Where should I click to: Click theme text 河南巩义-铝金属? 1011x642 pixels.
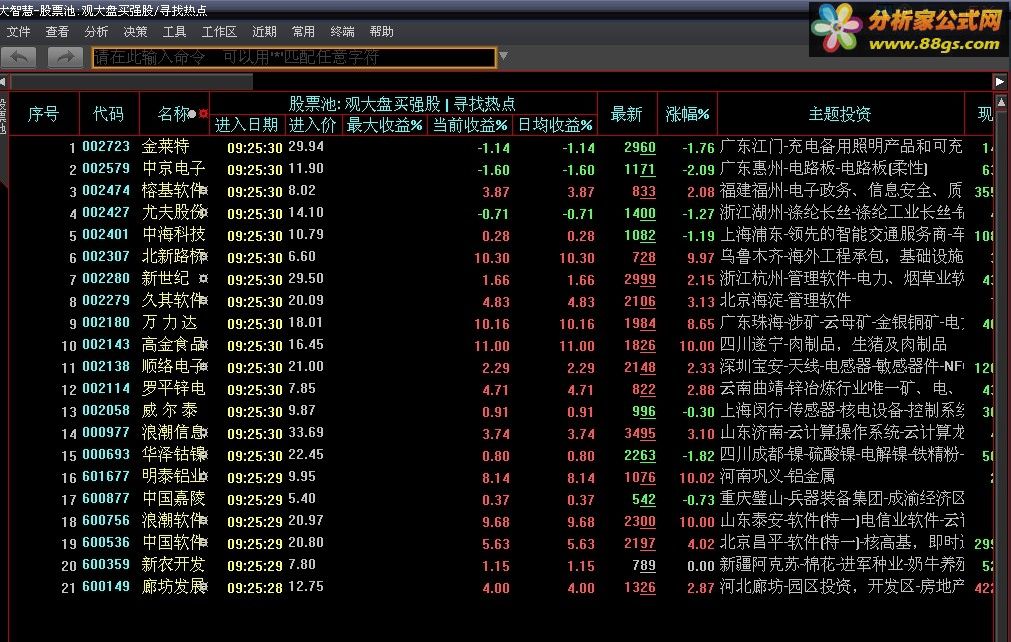coord(777,476)
